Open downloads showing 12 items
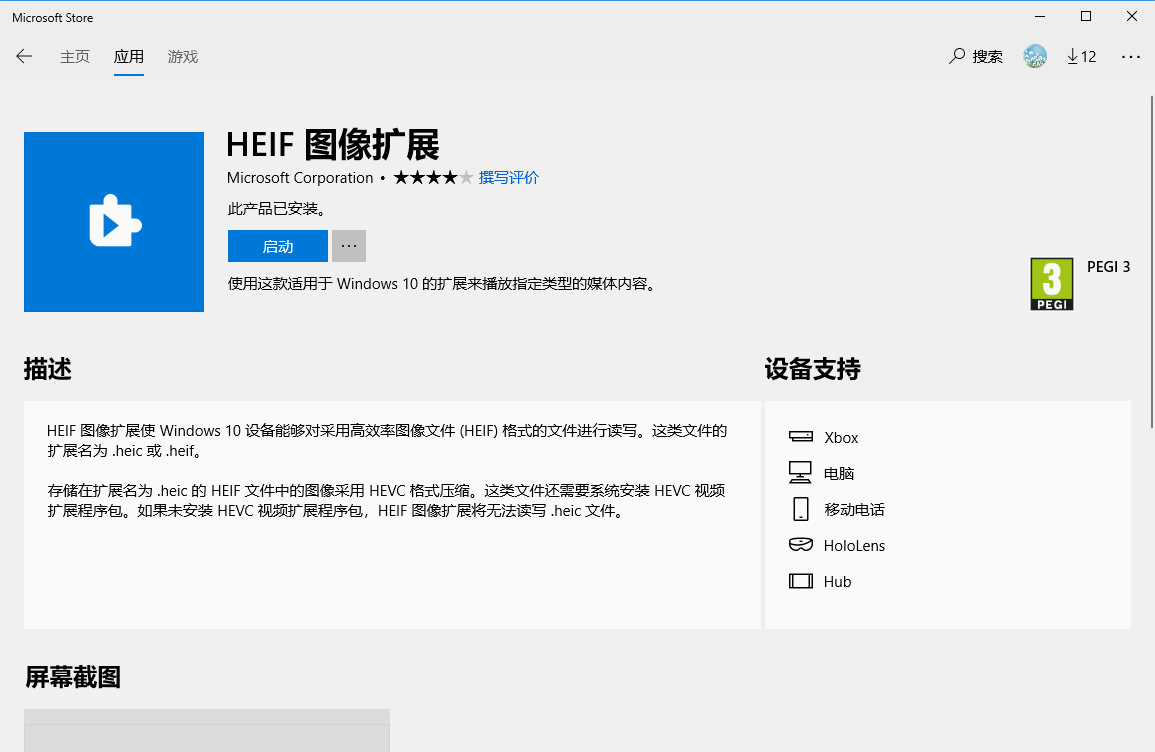The height and width of the screenshot is (752, 1155). [1081, 57]
